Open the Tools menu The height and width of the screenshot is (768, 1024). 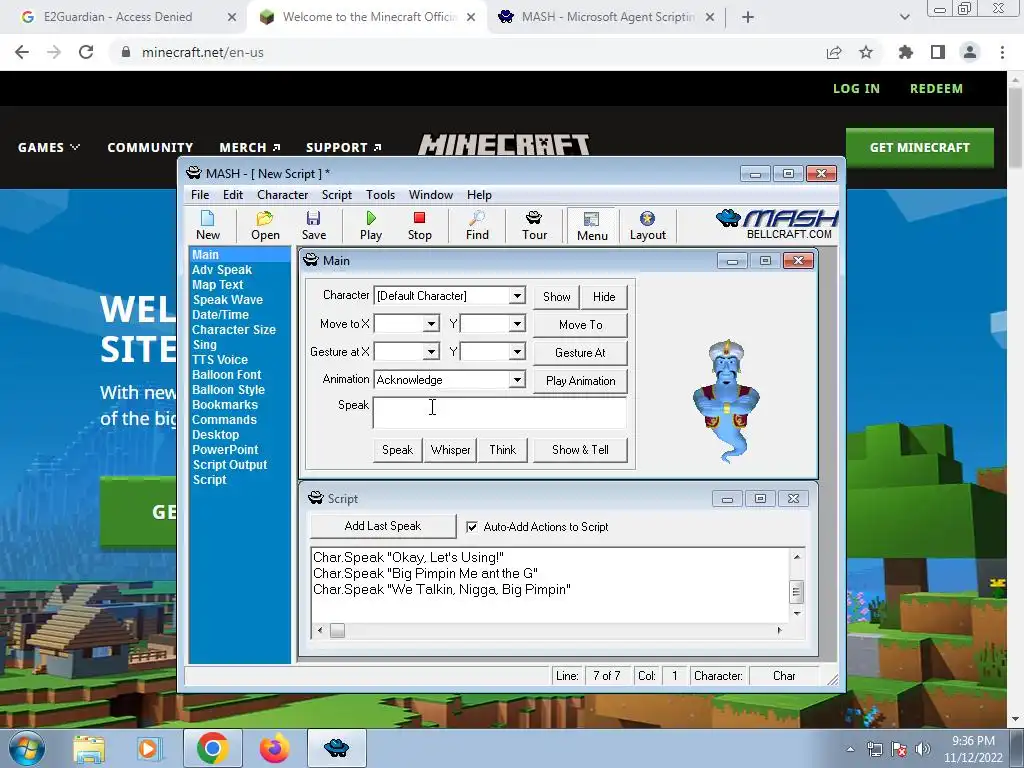380,195
